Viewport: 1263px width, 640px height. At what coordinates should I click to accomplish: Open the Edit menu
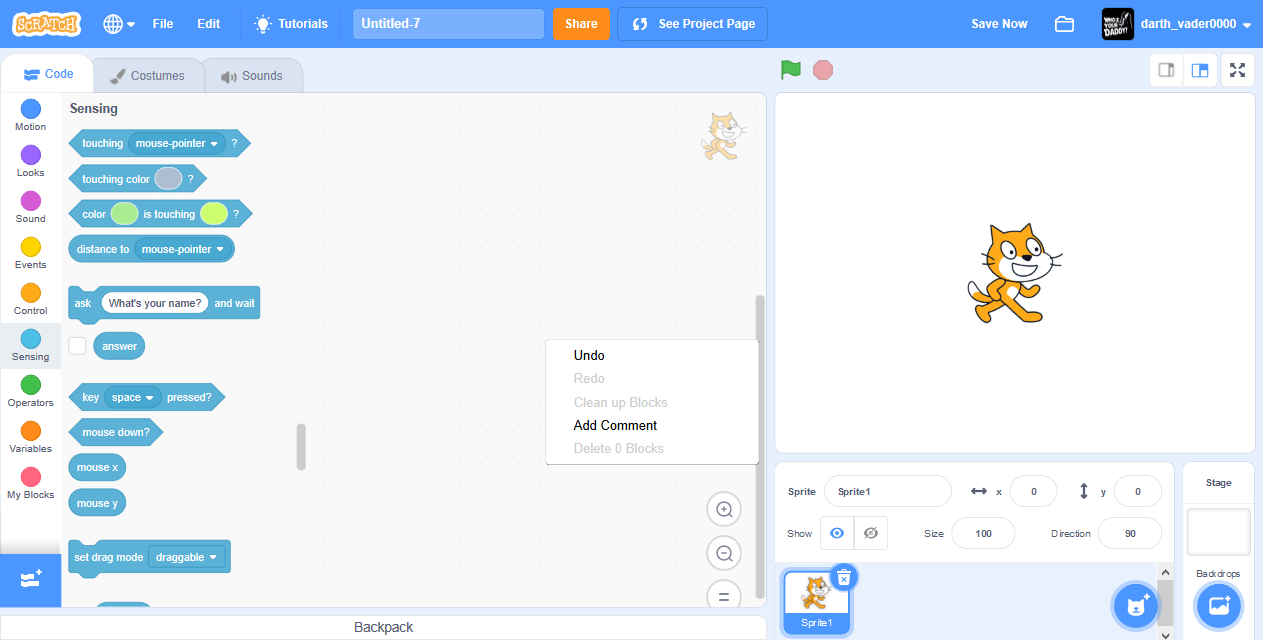tap(209, 23)
